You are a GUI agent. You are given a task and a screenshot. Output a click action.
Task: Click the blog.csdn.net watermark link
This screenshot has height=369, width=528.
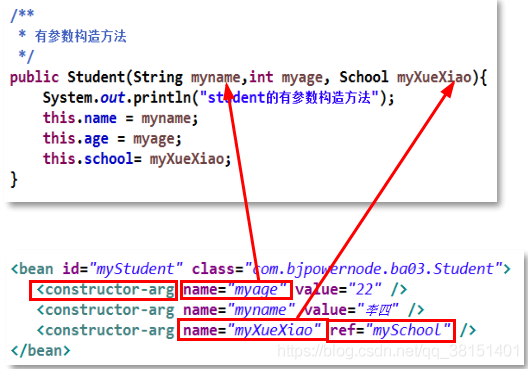pyautogui.click(x=398, y=351)
